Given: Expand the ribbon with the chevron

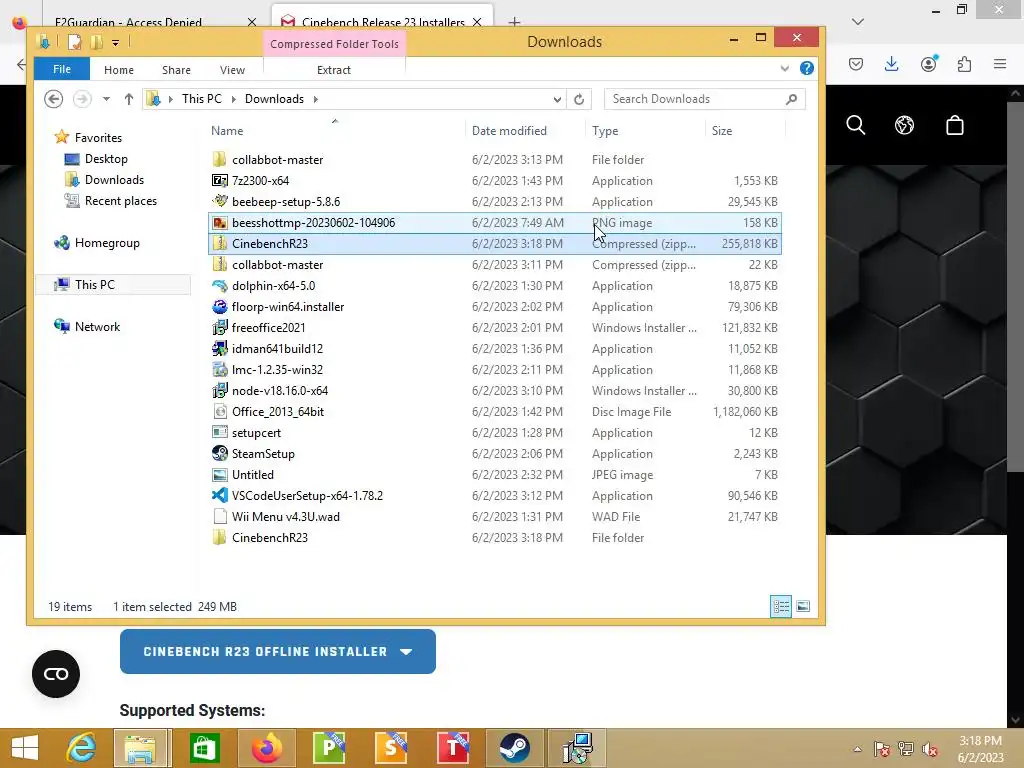Looking at the screenshot, I should tap(784, 69).
